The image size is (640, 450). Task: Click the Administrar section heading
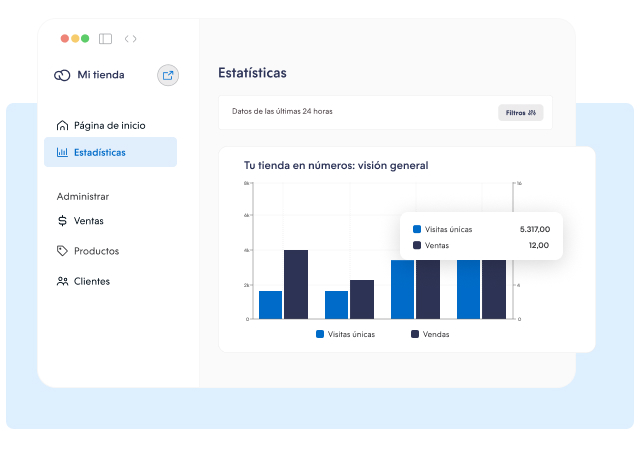click(x=83, y=196)
